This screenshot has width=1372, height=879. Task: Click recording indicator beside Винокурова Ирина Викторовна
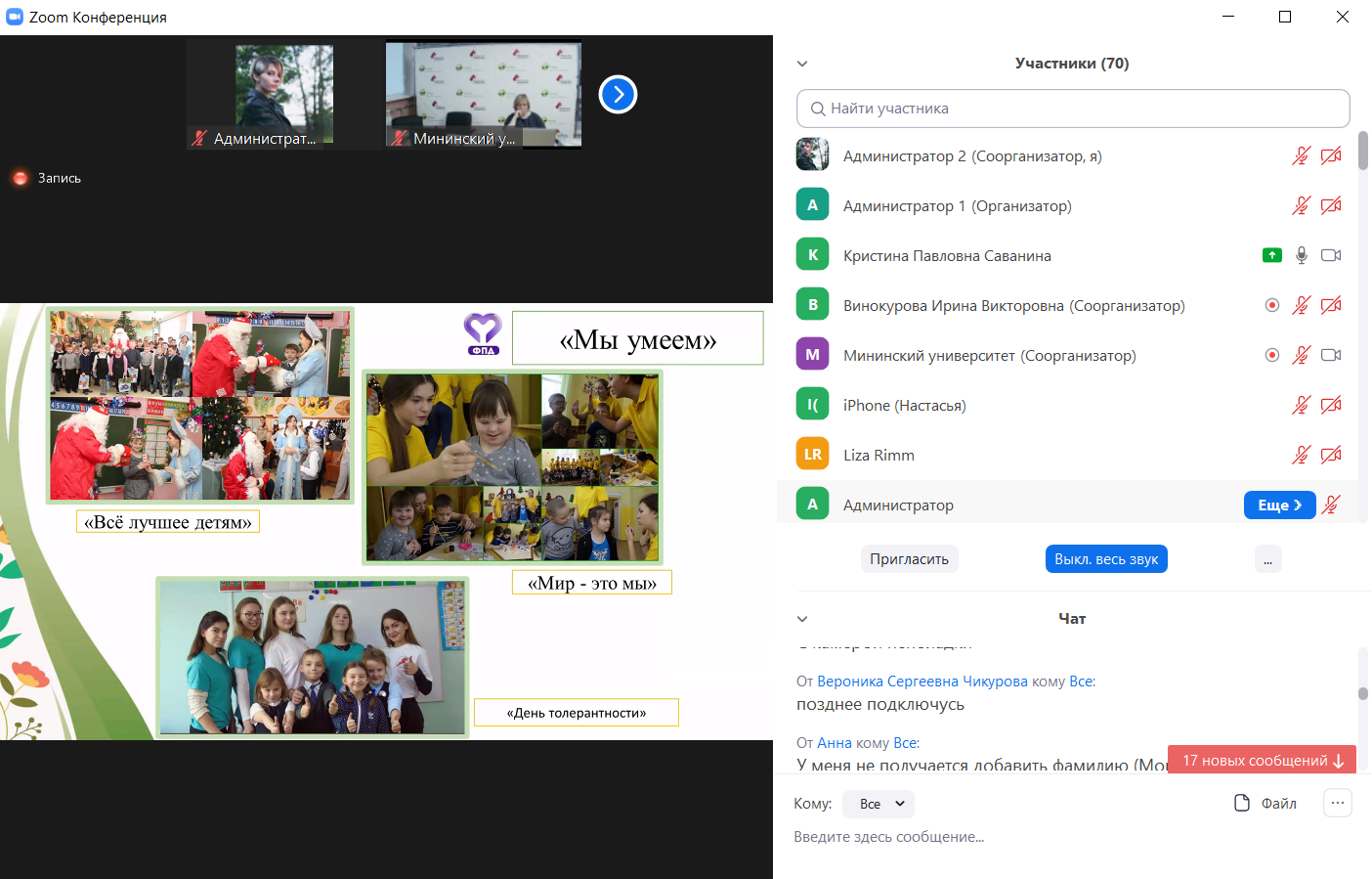point(1271,305)
